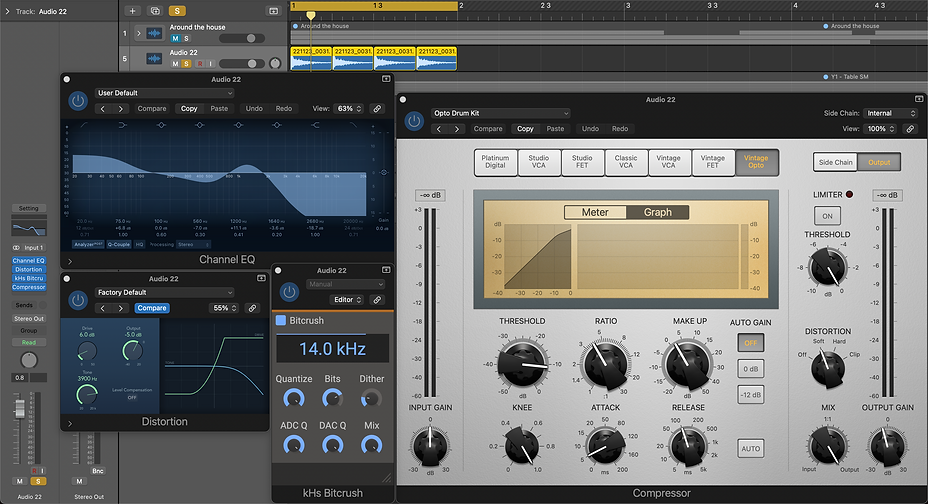Change Compressor view size 100% dropdown
Image resolution: width=928 pixels, height=504 pixels.
(881, 128)
